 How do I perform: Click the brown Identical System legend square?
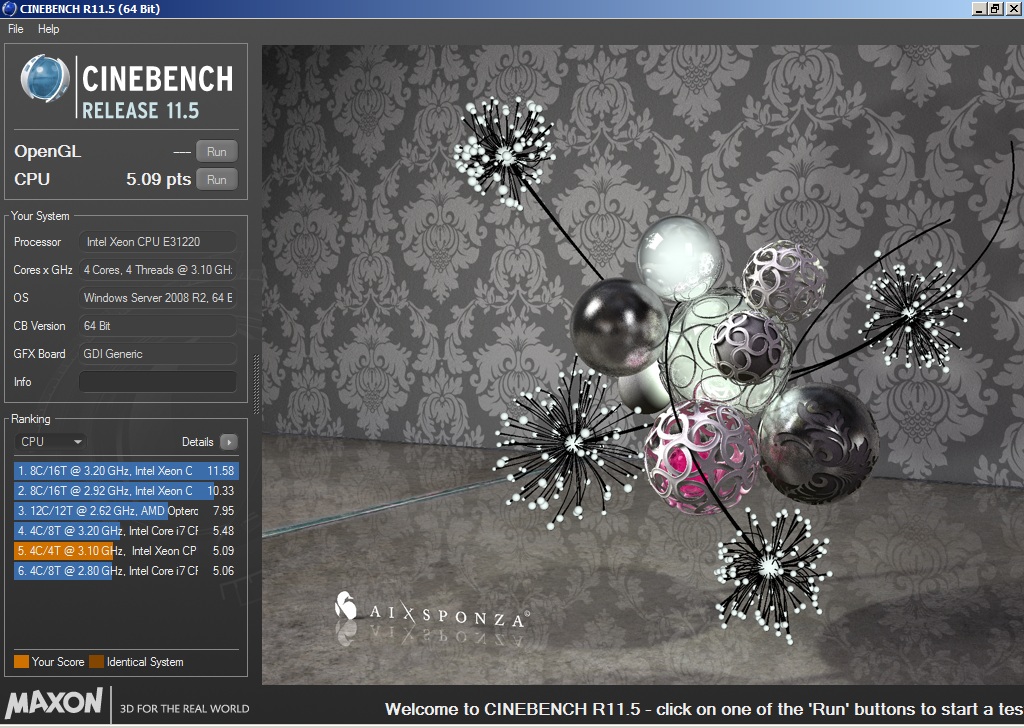pyautogui.click(x=96, y=662)
